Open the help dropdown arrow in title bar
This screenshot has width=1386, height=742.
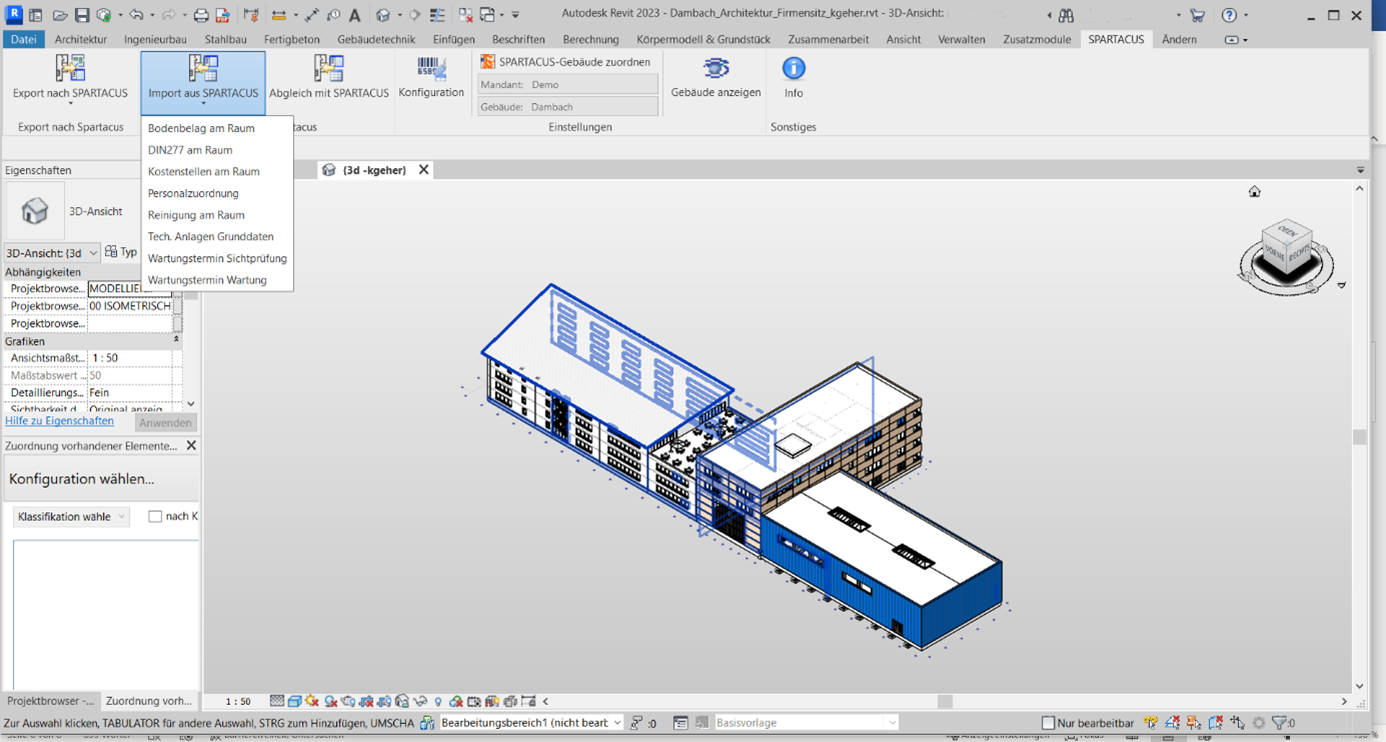tap(1246, 15)
